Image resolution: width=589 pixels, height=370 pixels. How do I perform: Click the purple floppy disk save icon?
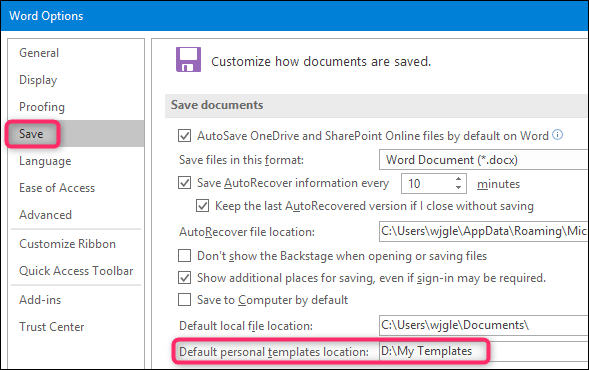[189, 59]
